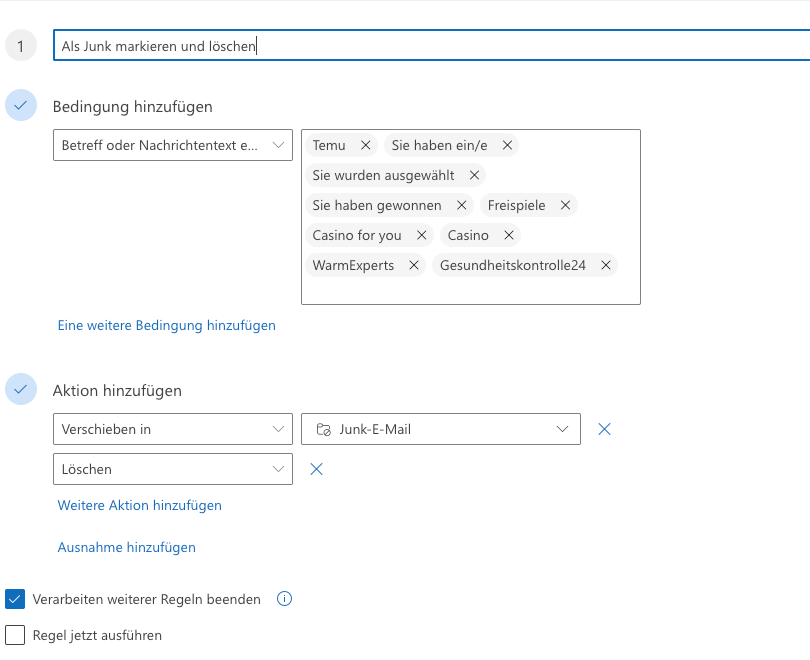
Task: Remove the Freispiele keyword tag
Action: (565, 205)
